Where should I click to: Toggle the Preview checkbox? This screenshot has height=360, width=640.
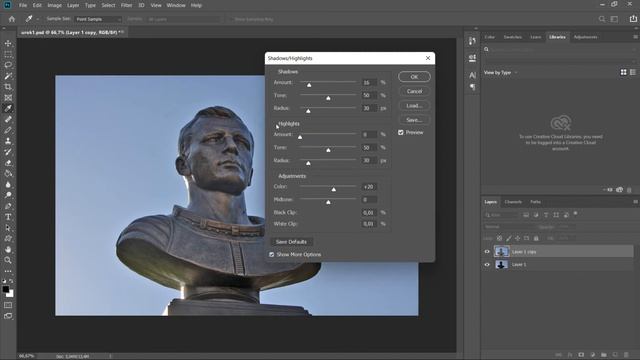(x=401, y=132)
